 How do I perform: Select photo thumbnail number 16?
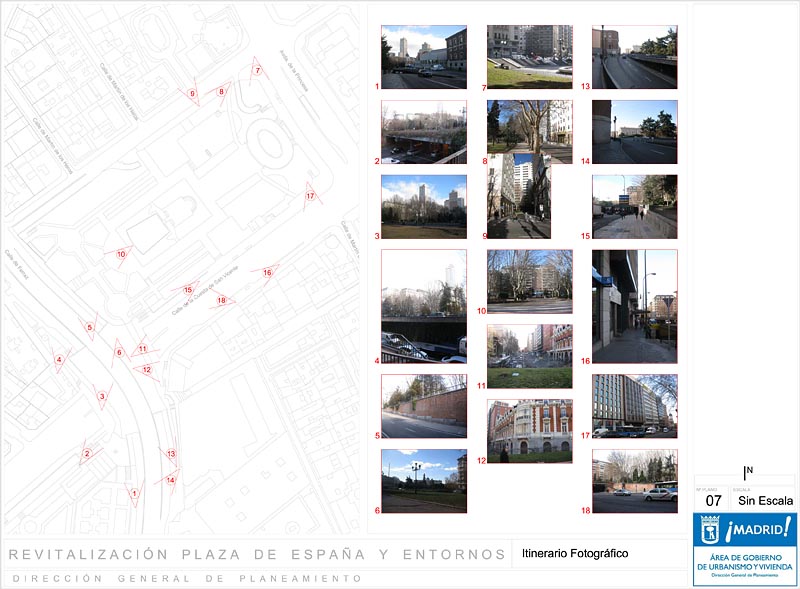tap(634, 306)
